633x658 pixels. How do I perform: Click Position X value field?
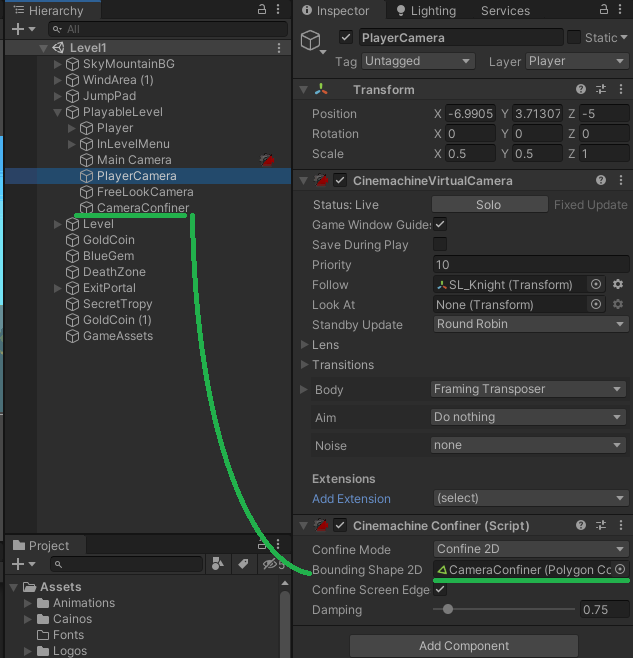470,113
